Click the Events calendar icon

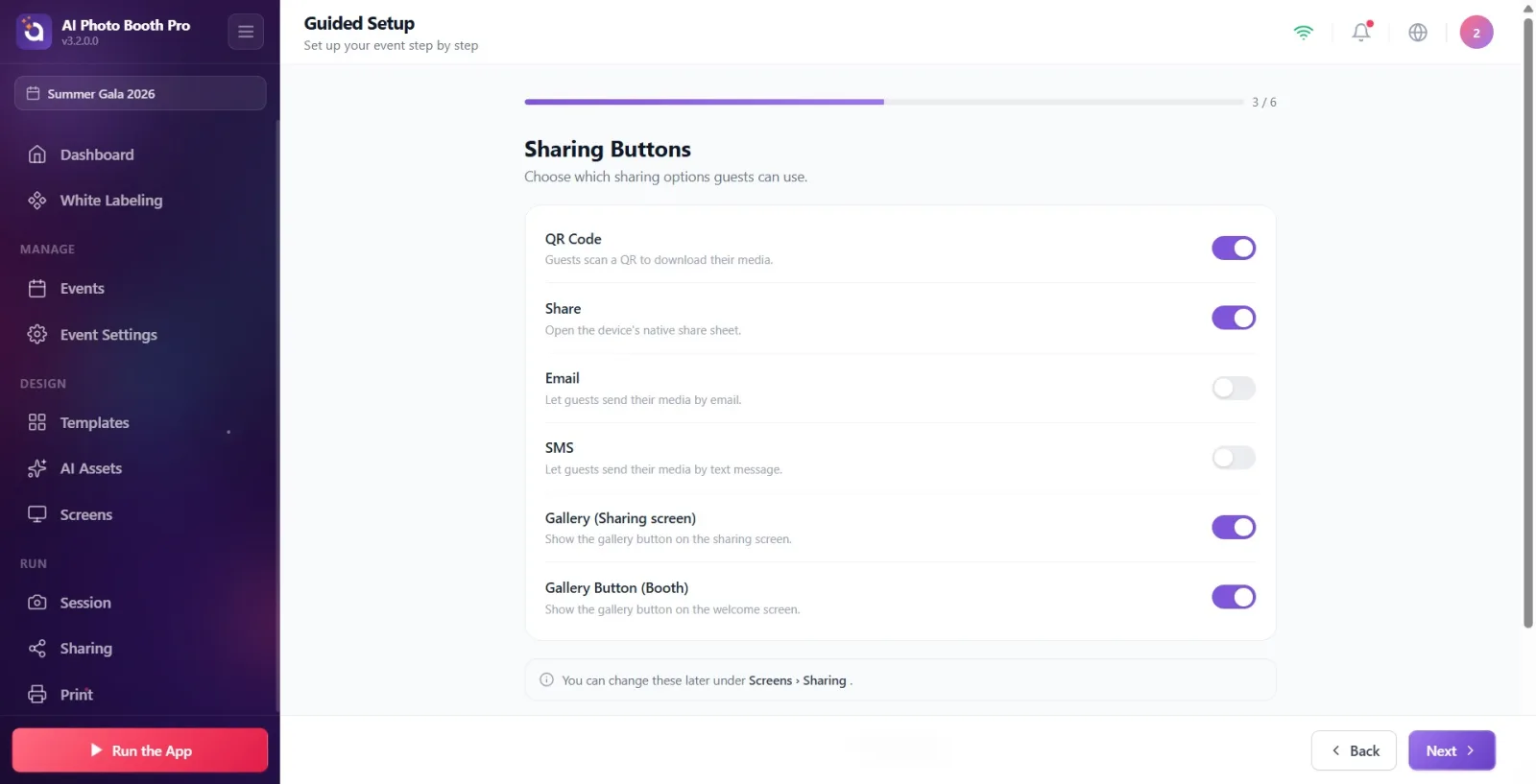[x=37, y=288]
